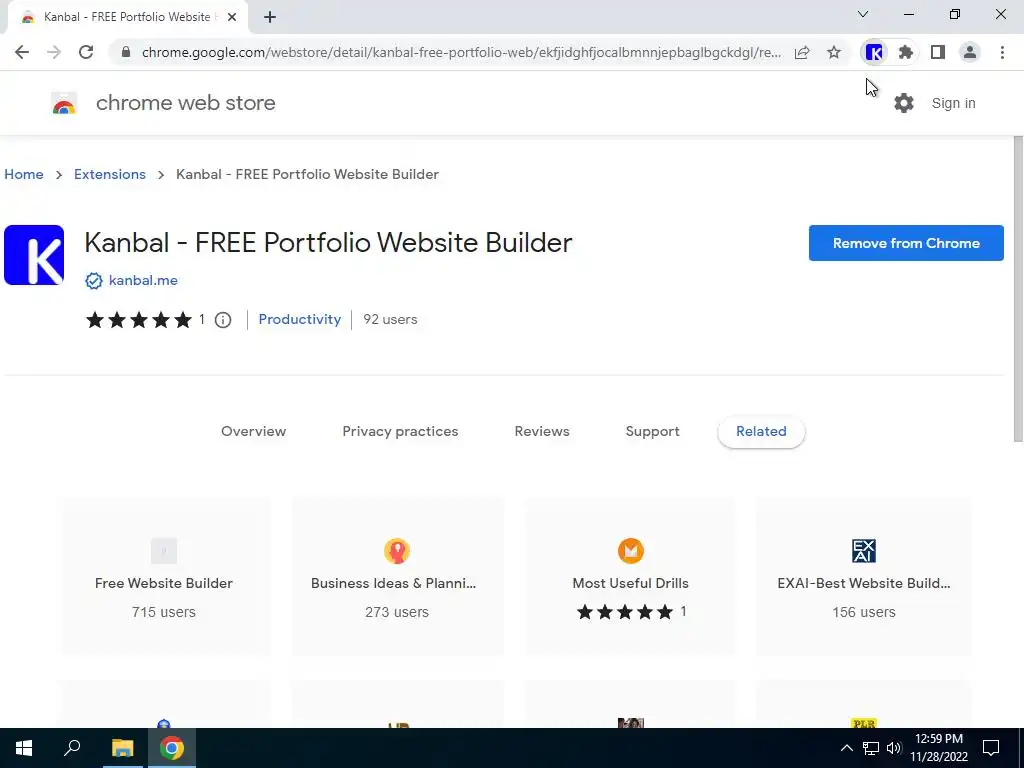Click the verified publisher badge

(x=94, y=281)
